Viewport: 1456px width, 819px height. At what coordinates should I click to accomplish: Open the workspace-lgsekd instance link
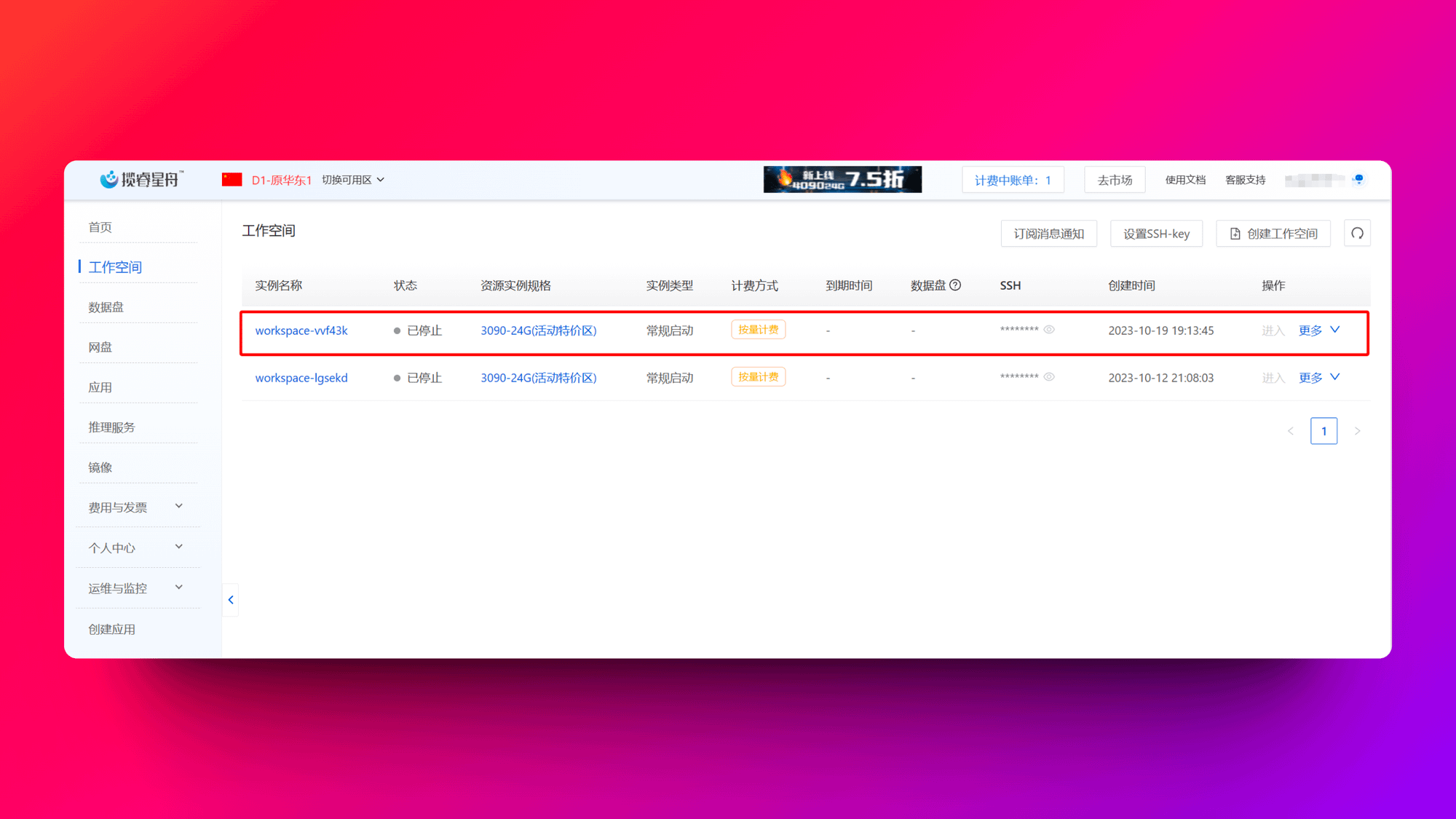click(301, 378)
